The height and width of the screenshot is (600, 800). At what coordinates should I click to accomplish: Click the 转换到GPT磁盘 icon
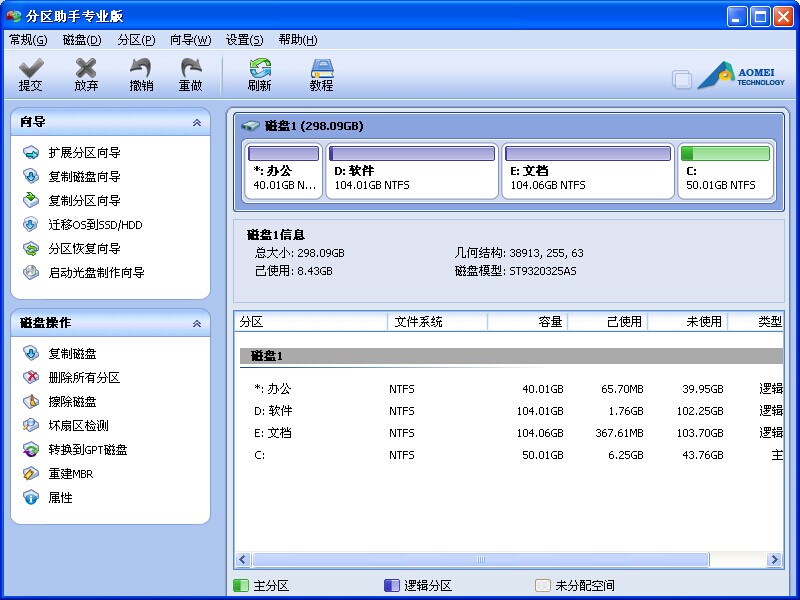31,449
